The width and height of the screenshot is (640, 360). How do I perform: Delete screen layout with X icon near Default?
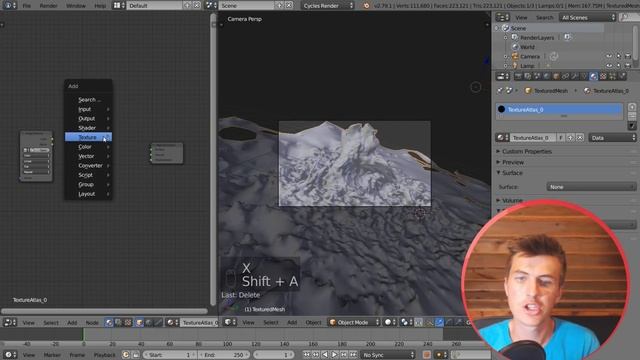click(x=197, y=6)
